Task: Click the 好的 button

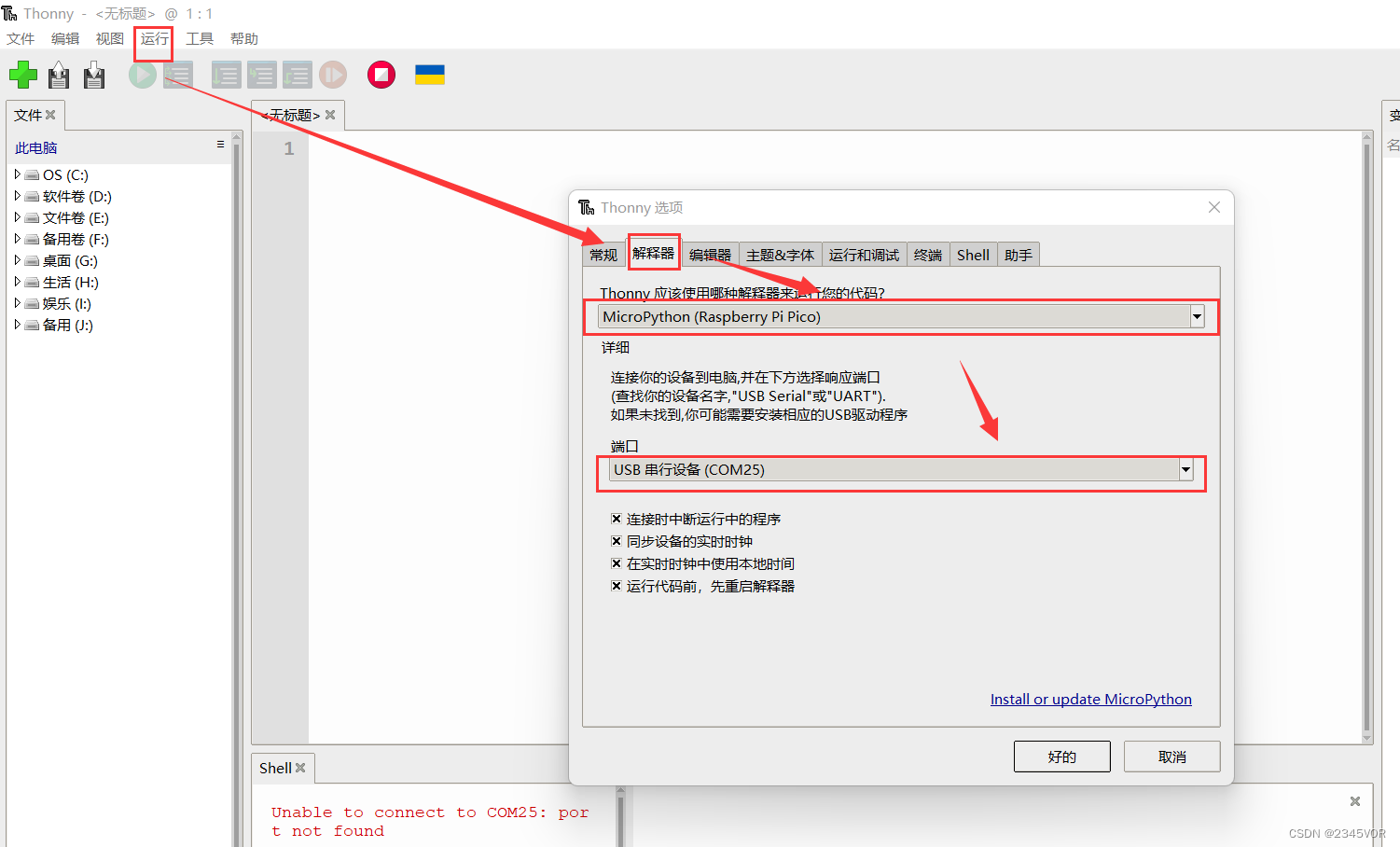Action: 1062,757
